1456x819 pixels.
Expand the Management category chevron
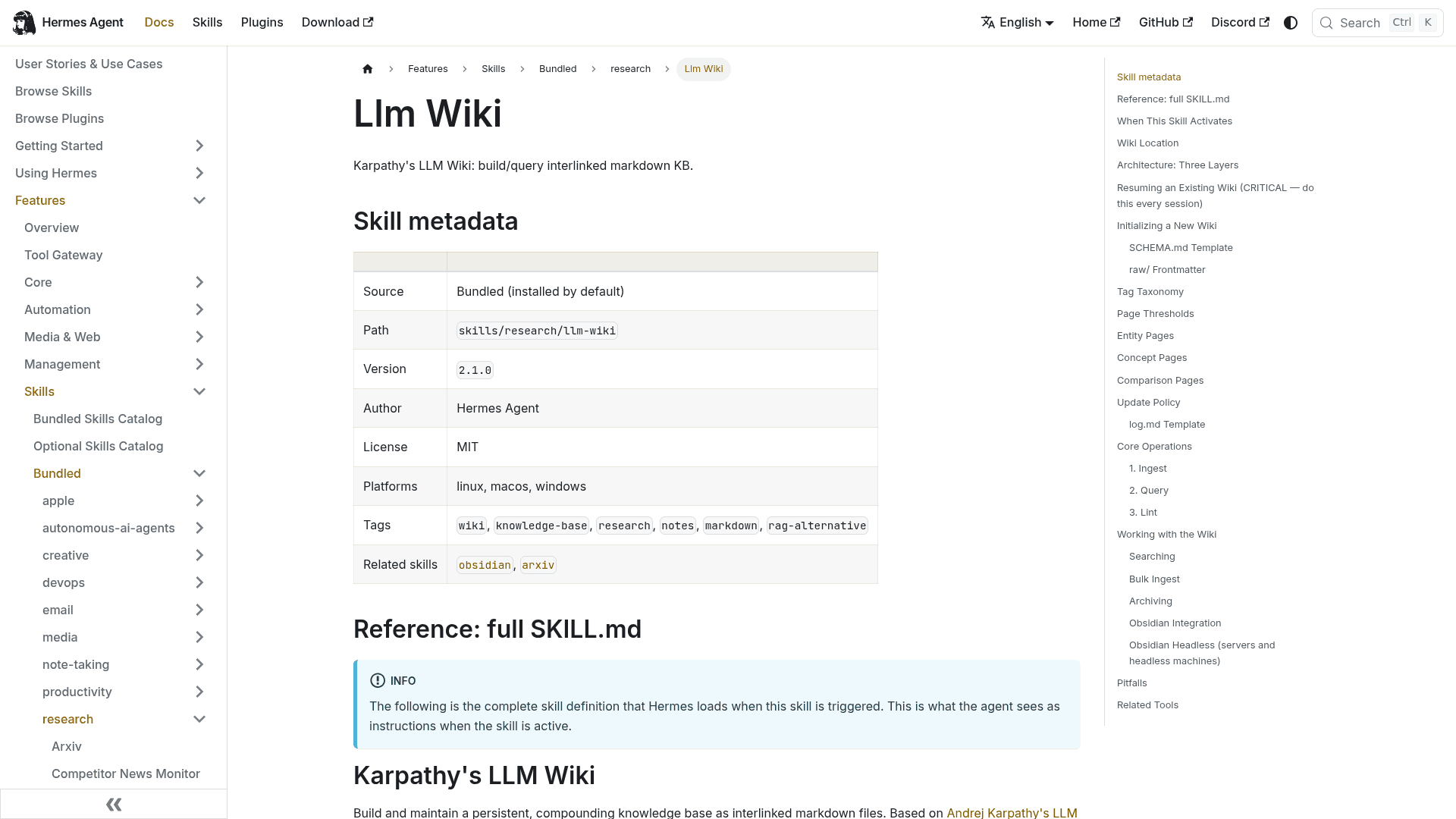coord(199,364)
